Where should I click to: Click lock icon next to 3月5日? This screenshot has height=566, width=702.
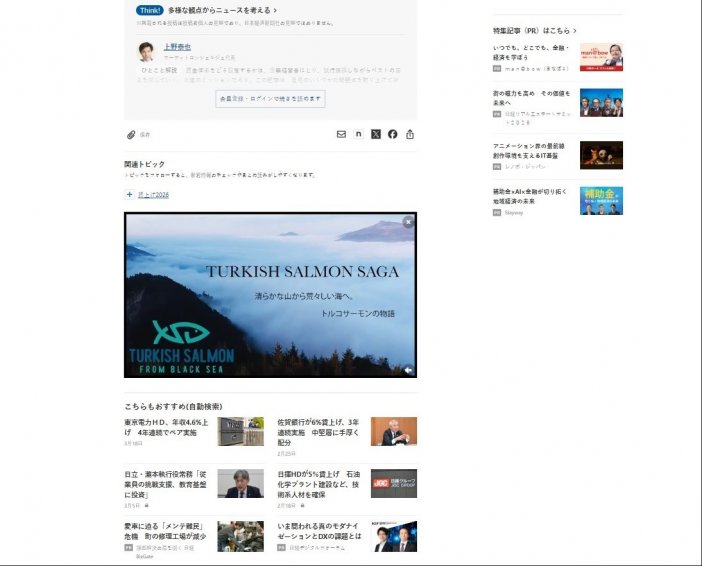pyautogui.click(x=146, y=506)
